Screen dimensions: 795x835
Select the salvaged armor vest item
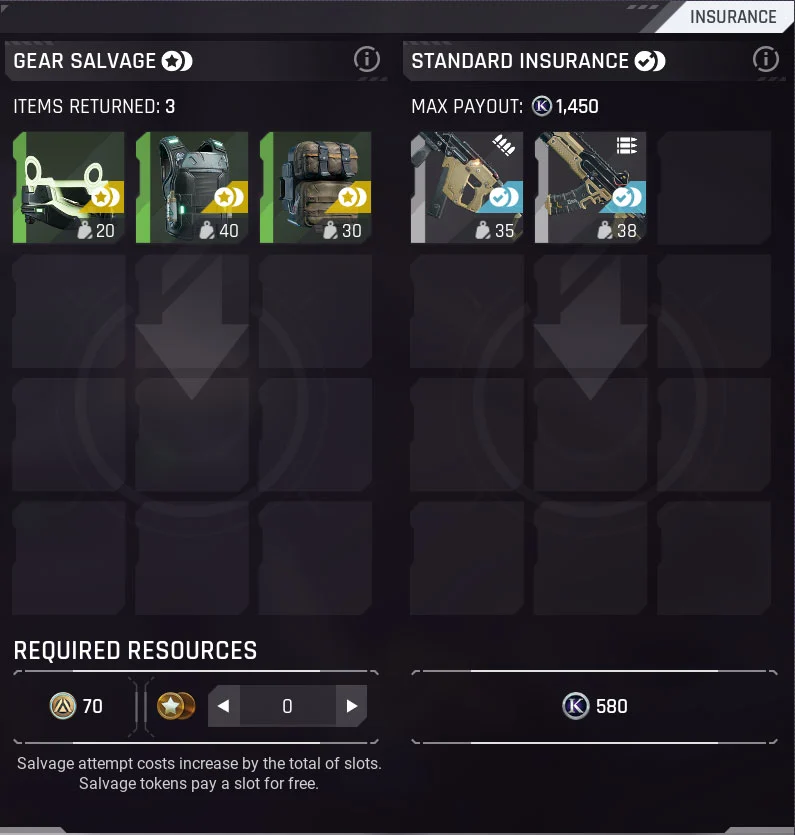[192, 187]
